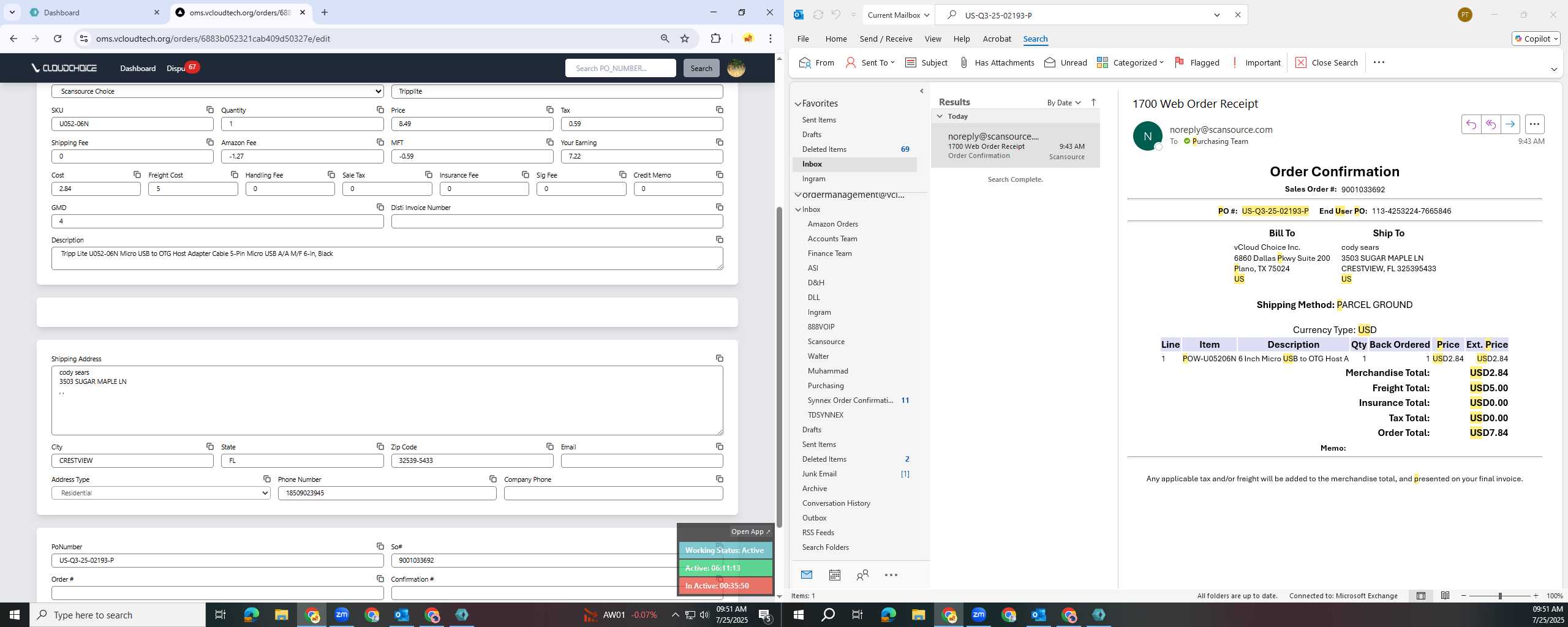Open the File menu in Outlook

click(802, 39)
